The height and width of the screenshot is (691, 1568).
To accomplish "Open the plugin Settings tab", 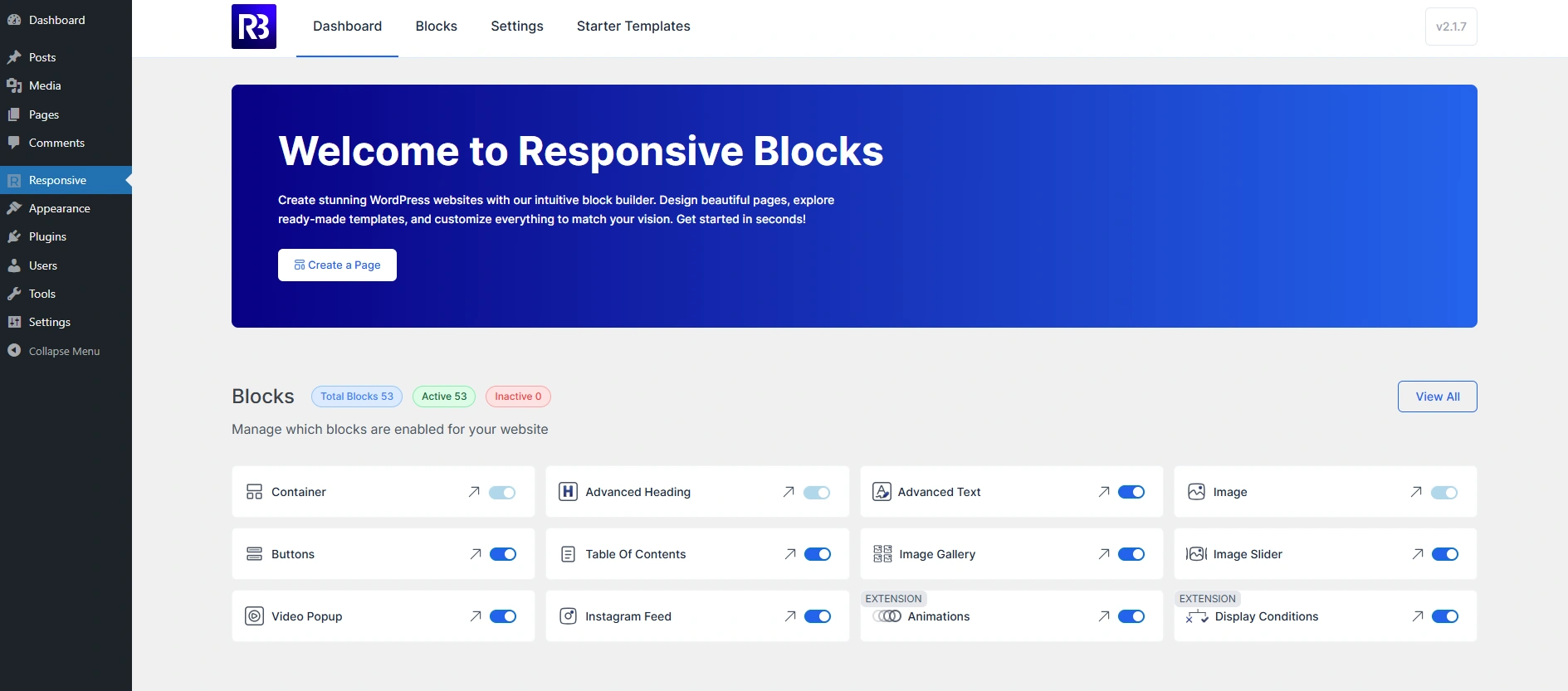I will coord(517,27).
